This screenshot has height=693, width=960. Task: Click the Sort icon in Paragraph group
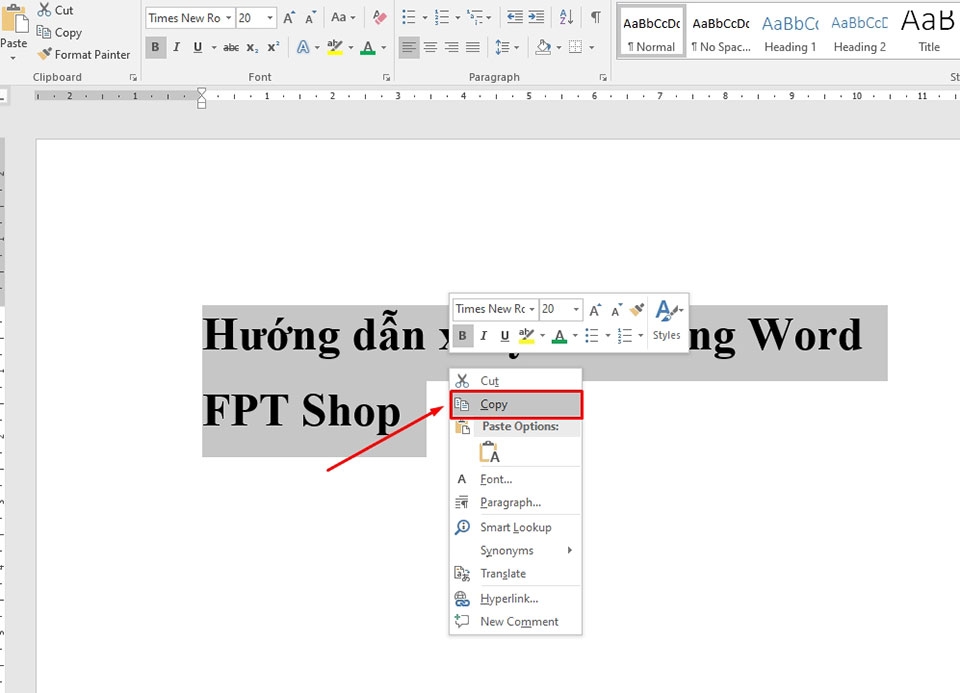(x=564, y=17)
